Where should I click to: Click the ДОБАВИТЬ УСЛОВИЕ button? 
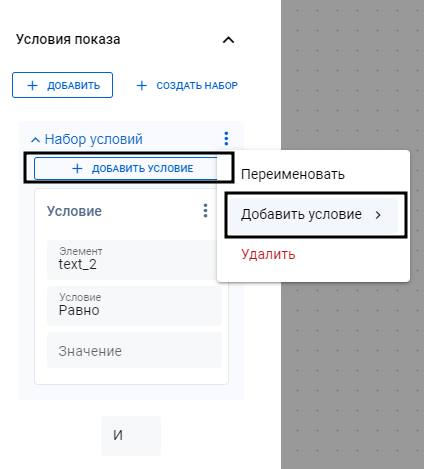coord(126,168)
